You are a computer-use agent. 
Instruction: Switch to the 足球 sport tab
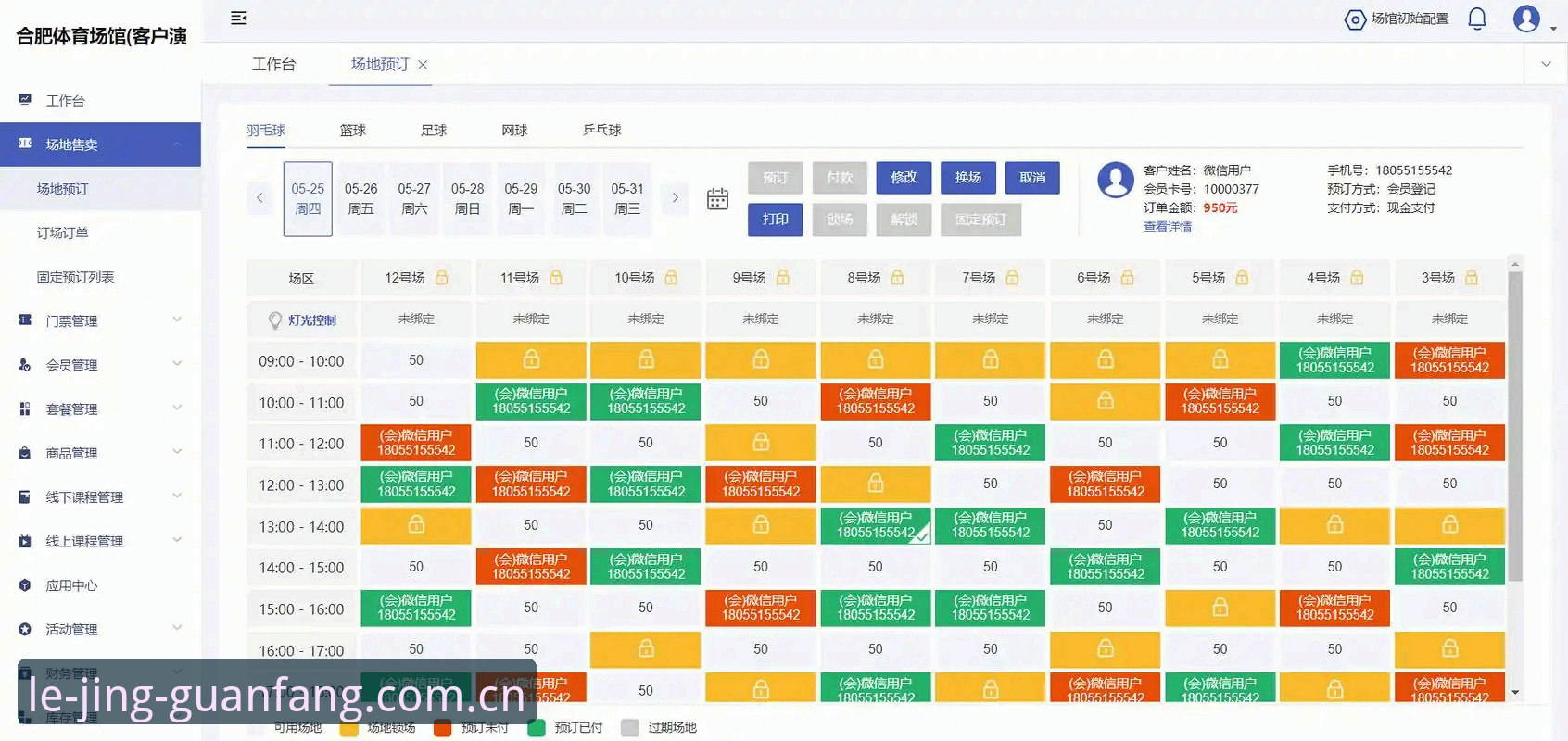click(x=434, y=131)
